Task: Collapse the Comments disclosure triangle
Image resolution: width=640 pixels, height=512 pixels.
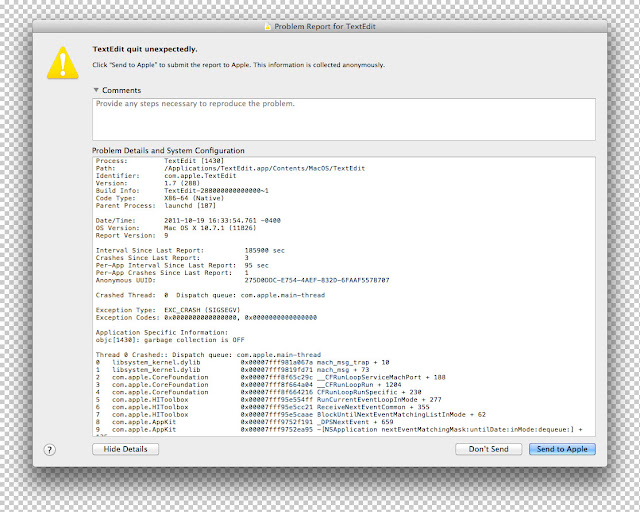Action: point(96,90)
